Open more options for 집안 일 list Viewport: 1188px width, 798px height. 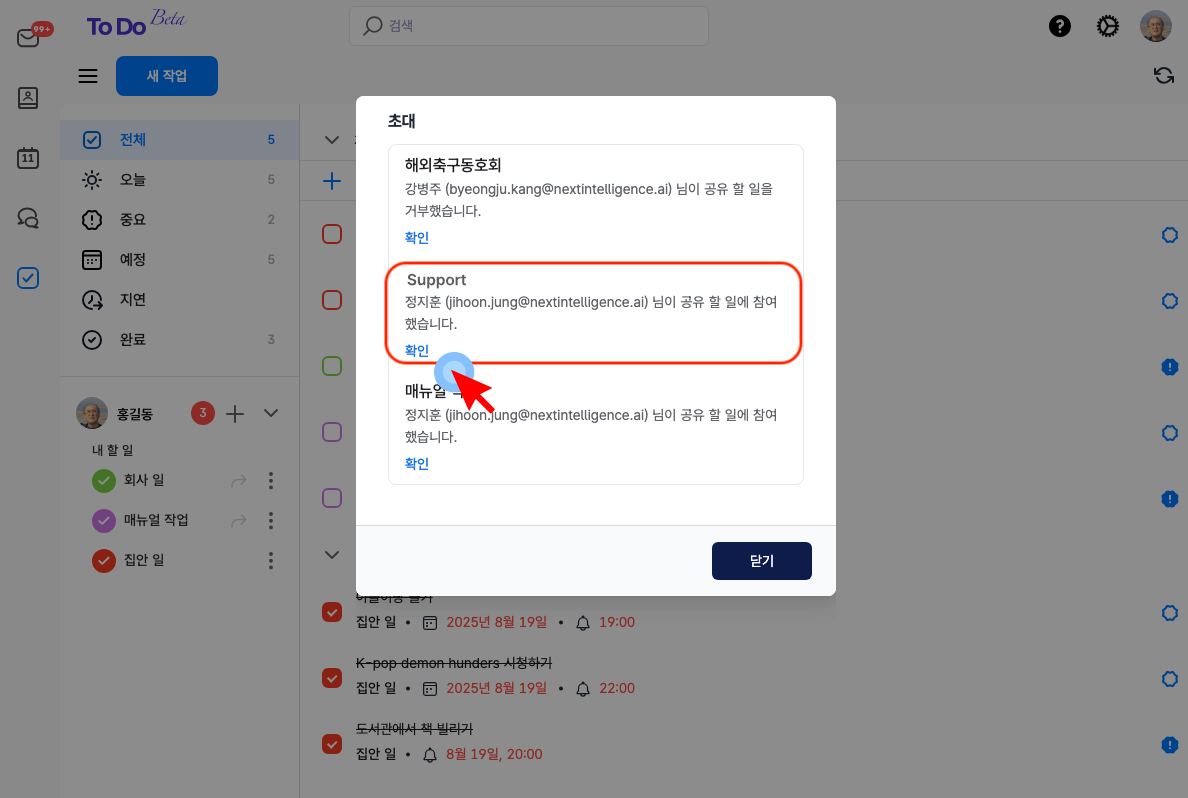270,561
